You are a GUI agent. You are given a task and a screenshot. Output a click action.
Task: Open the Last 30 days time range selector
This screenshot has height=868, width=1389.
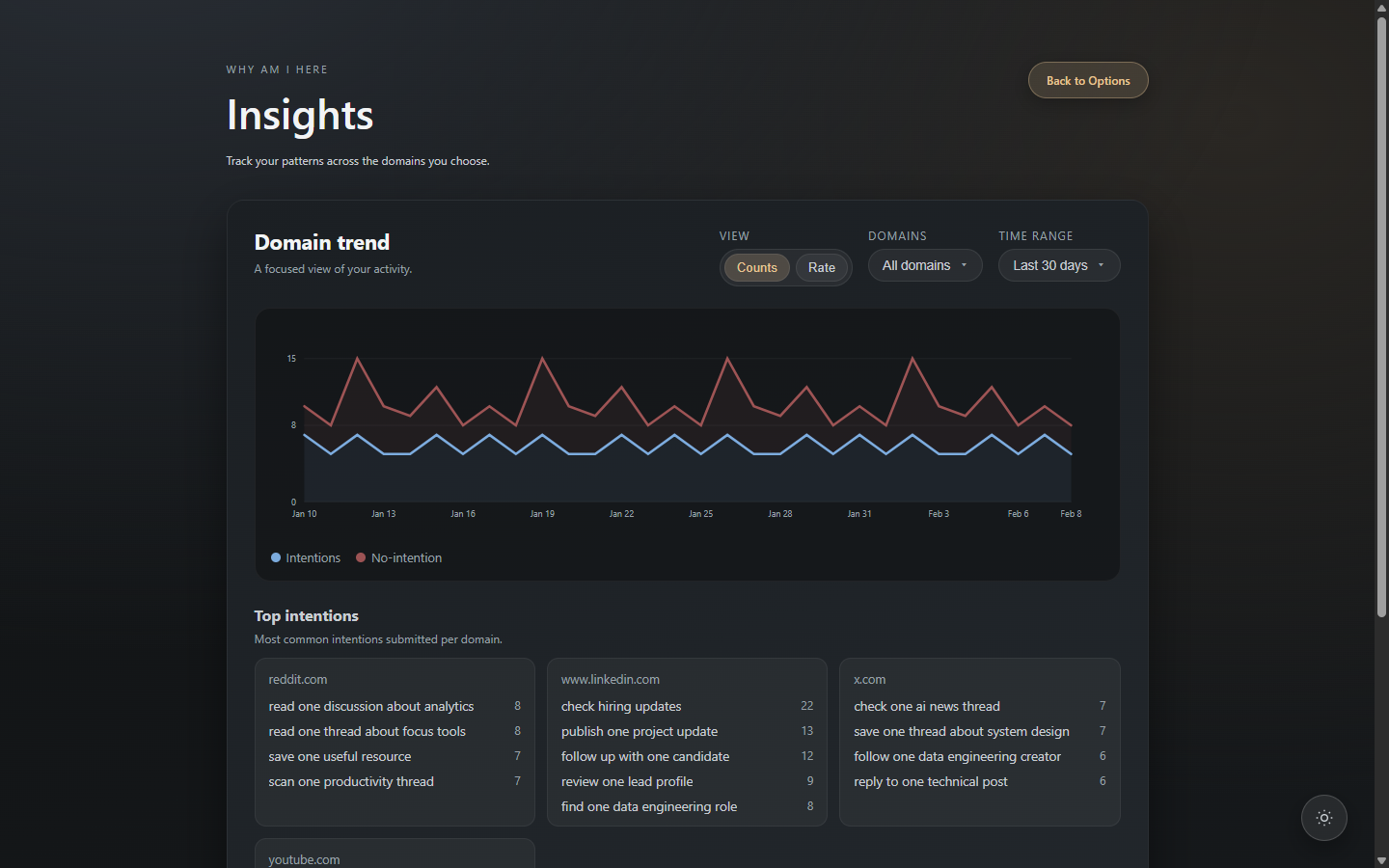pos(1057,265)
